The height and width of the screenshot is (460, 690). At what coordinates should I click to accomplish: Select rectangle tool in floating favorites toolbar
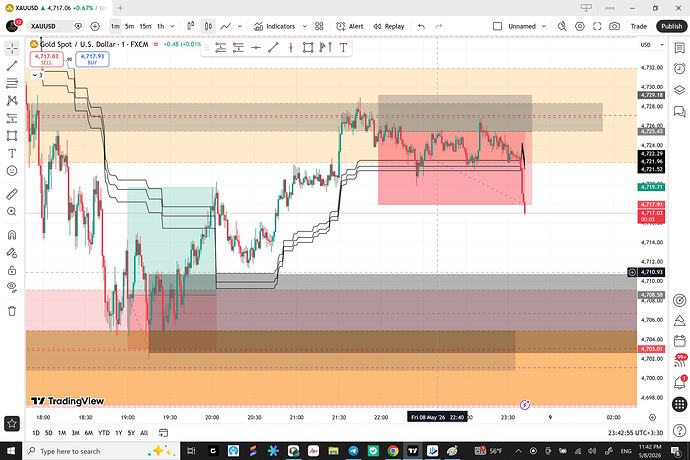tap(308, 48)
